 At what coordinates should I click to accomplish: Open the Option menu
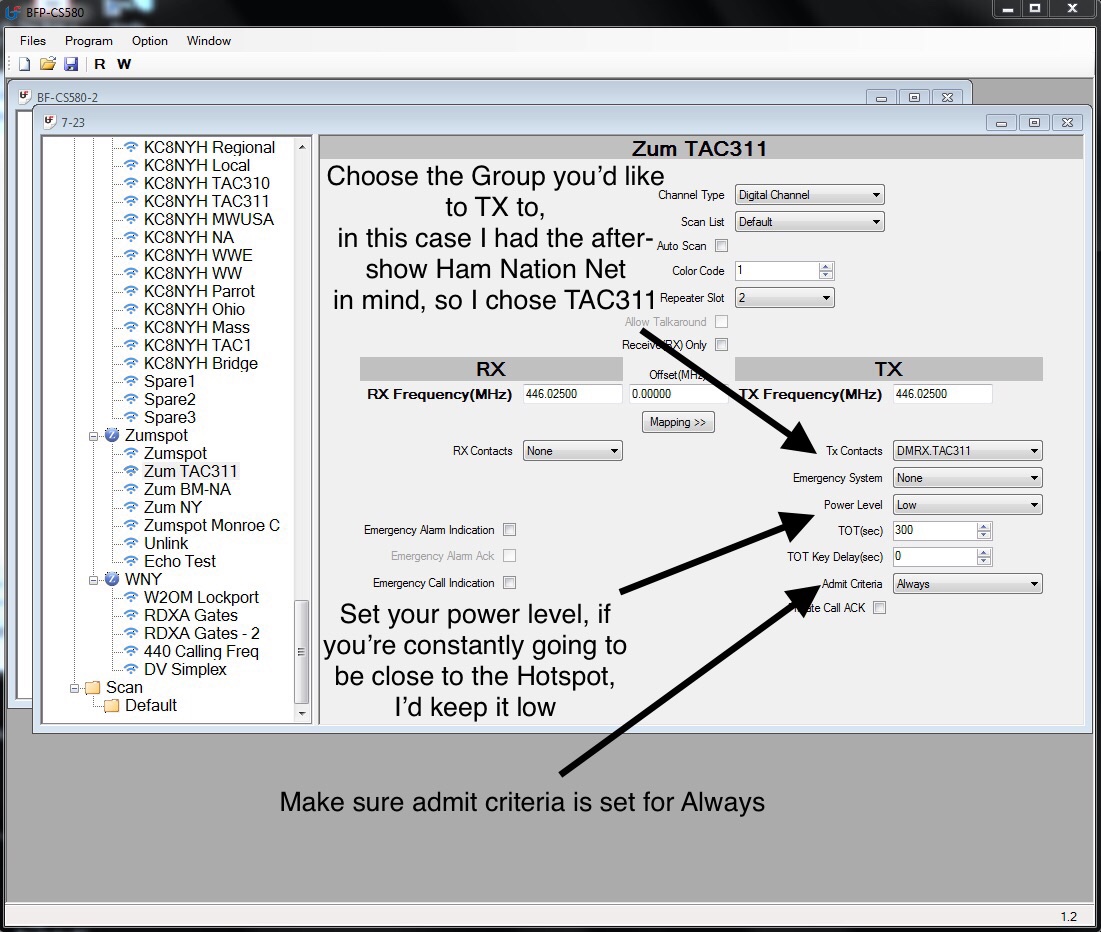[x=149, y=41]
